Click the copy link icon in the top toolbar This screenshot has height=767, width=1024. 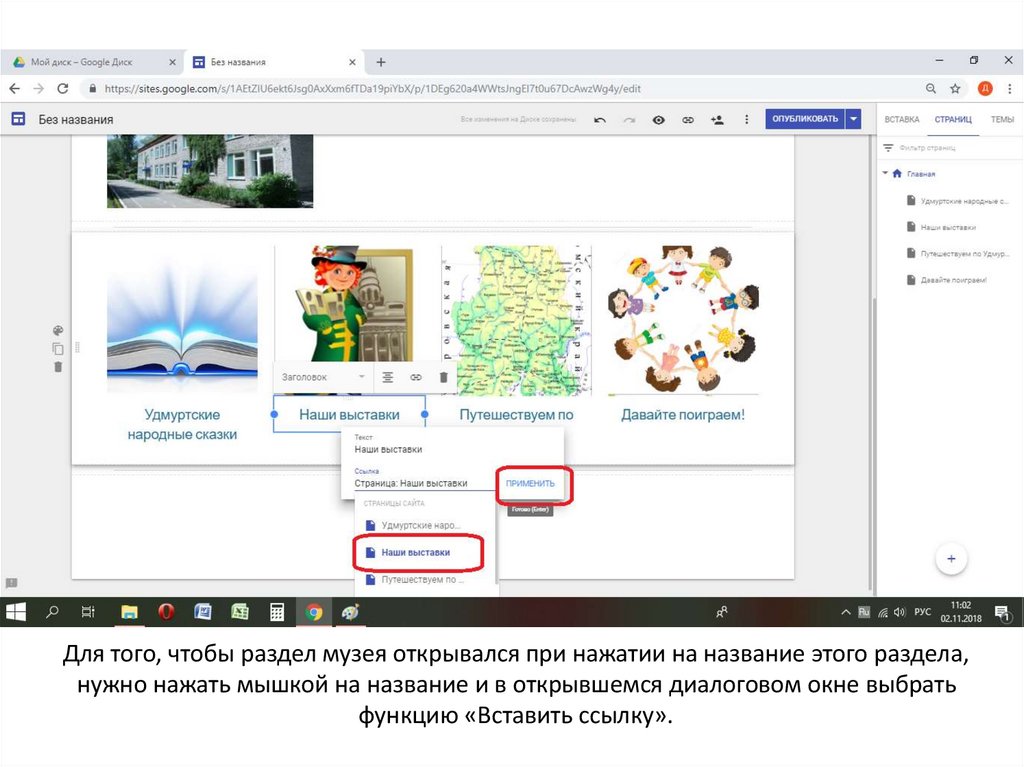(x=688, y=119)
